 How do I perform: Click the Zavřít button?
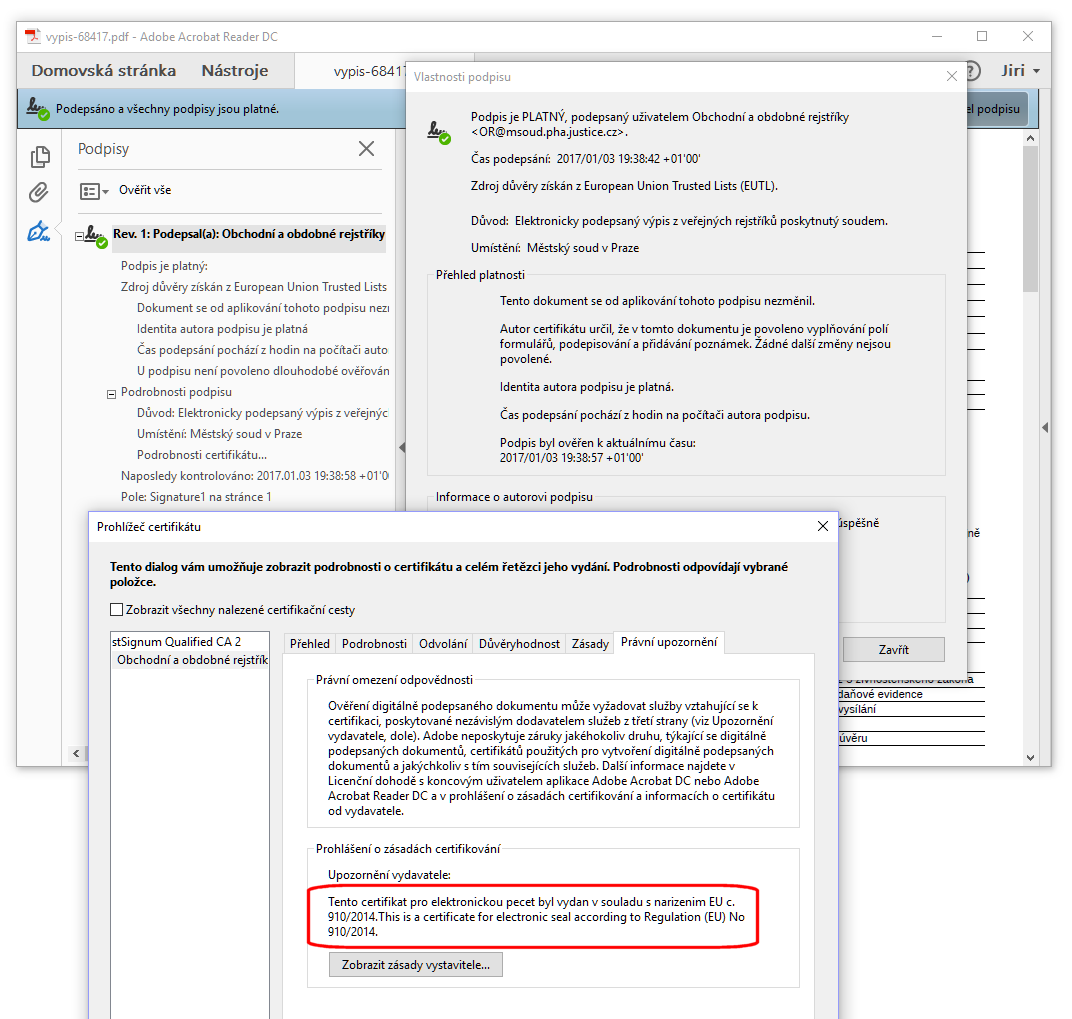pos(894,650)
